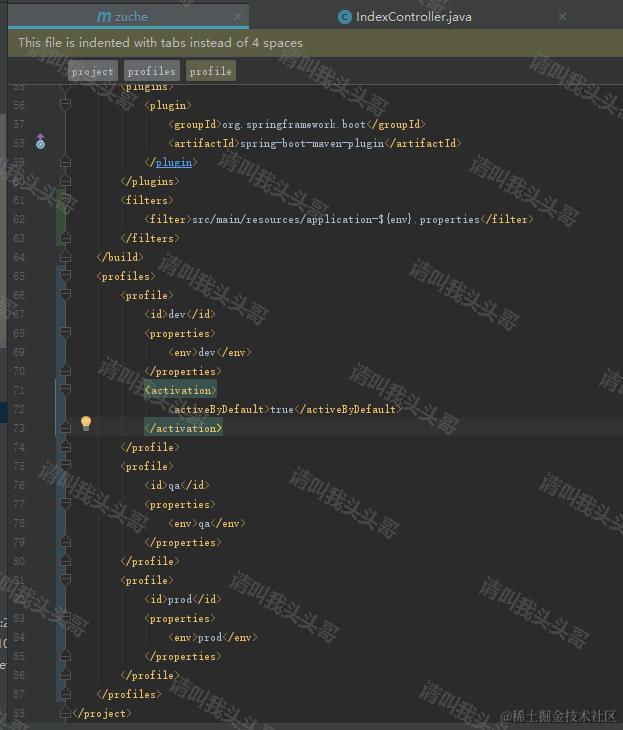Click the closing build tag
The height and width of the screenshot is (730, 623).
(120, 257)
